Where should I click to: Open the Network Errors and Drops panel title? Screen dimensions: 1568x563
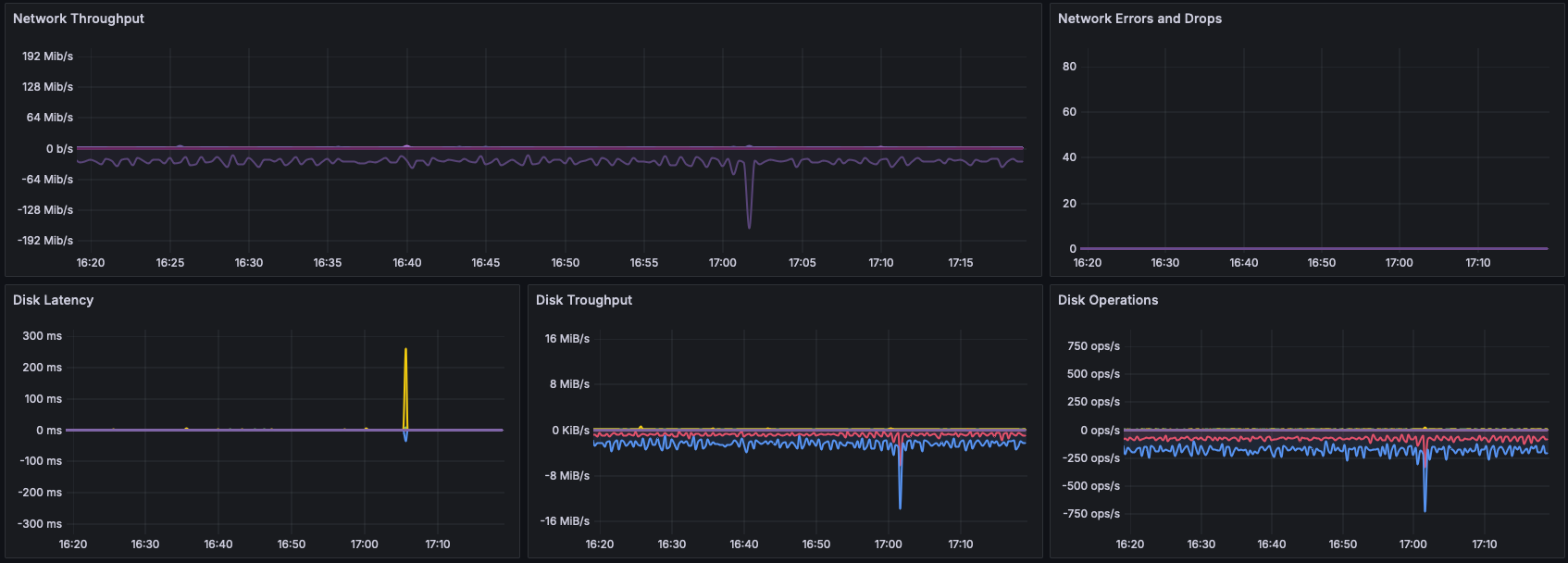[1139, 19]
